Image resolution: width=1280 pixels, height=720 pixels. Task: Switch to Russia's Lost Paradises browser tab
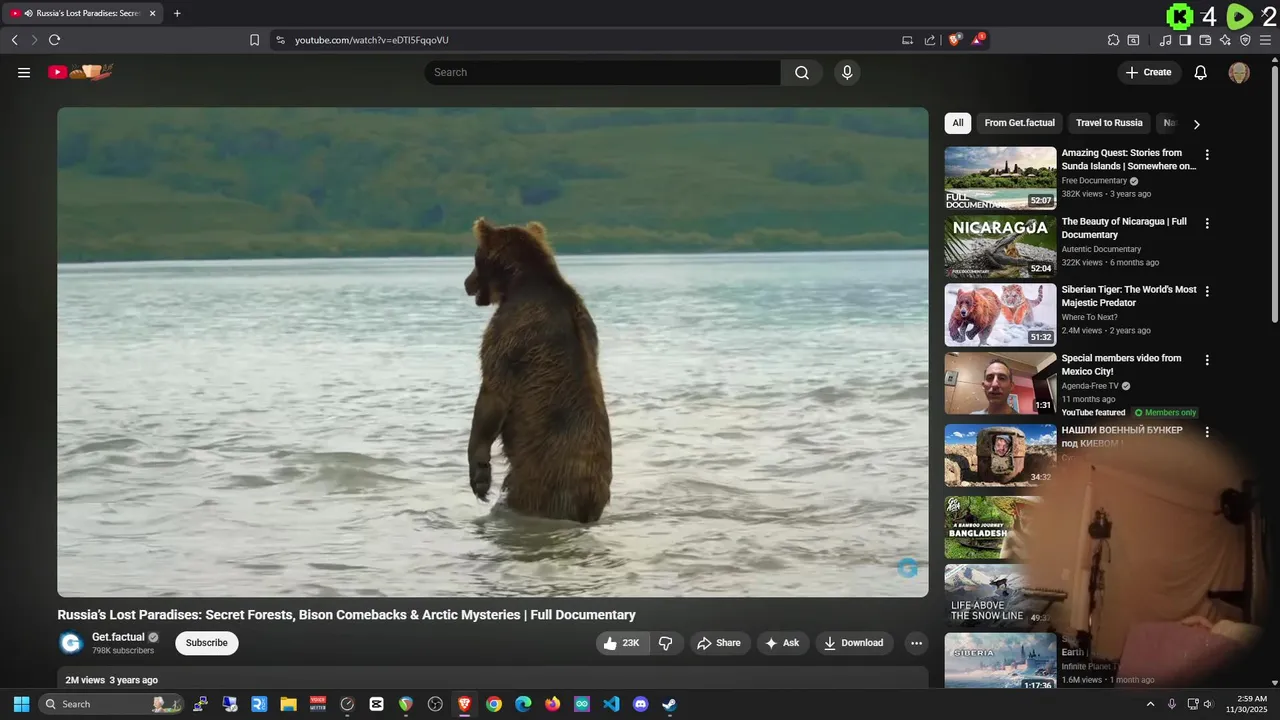click(x=84, y=13)
